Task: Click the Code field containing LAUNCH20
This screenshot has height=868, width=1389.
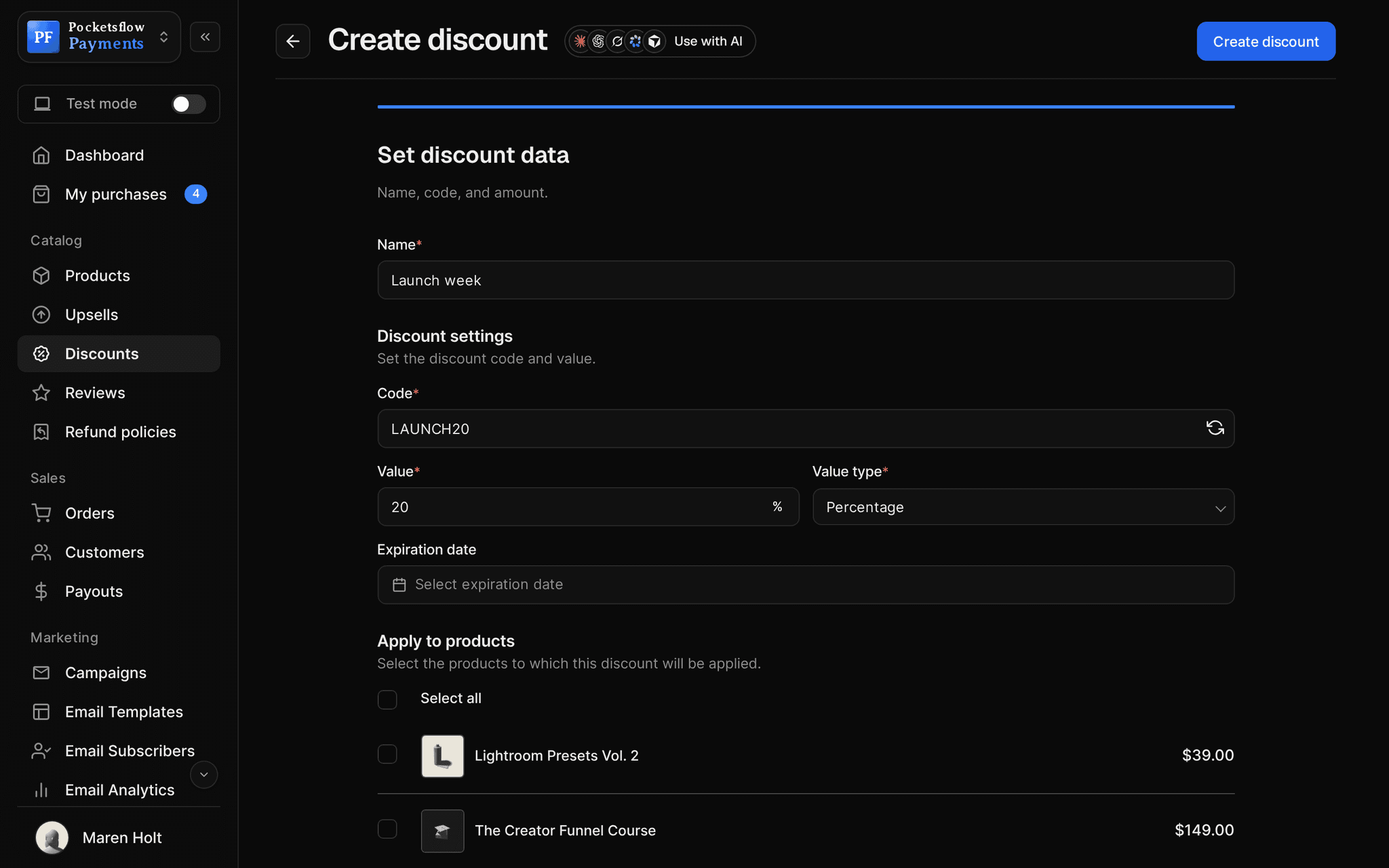Action: point(806,429)
